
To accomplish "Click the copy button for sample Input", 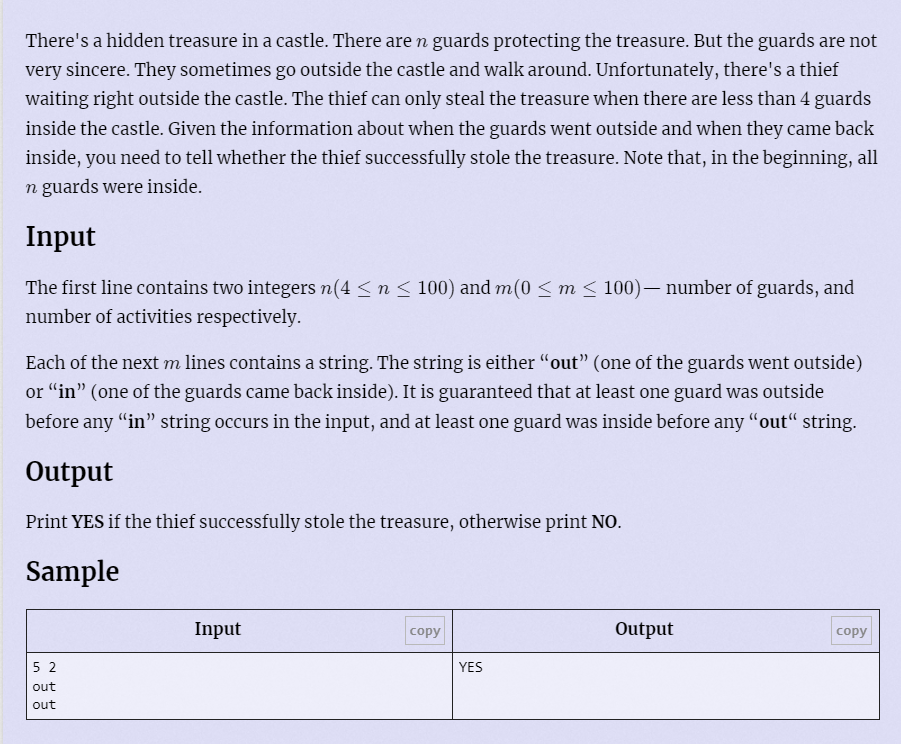I will click(425, 630).
